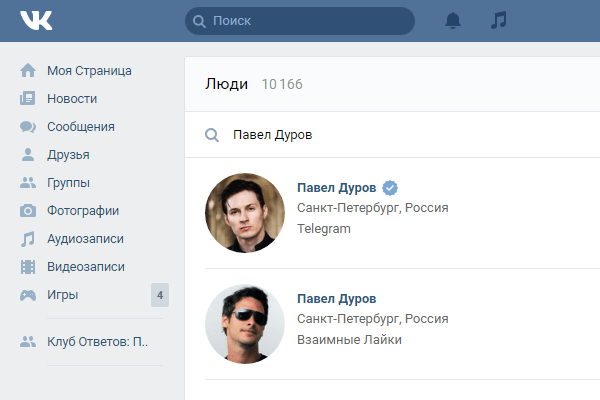This screenshot has height=400, width=600.
Task: Go to Новости in the sidebar
Action: (x=71, y=99)
